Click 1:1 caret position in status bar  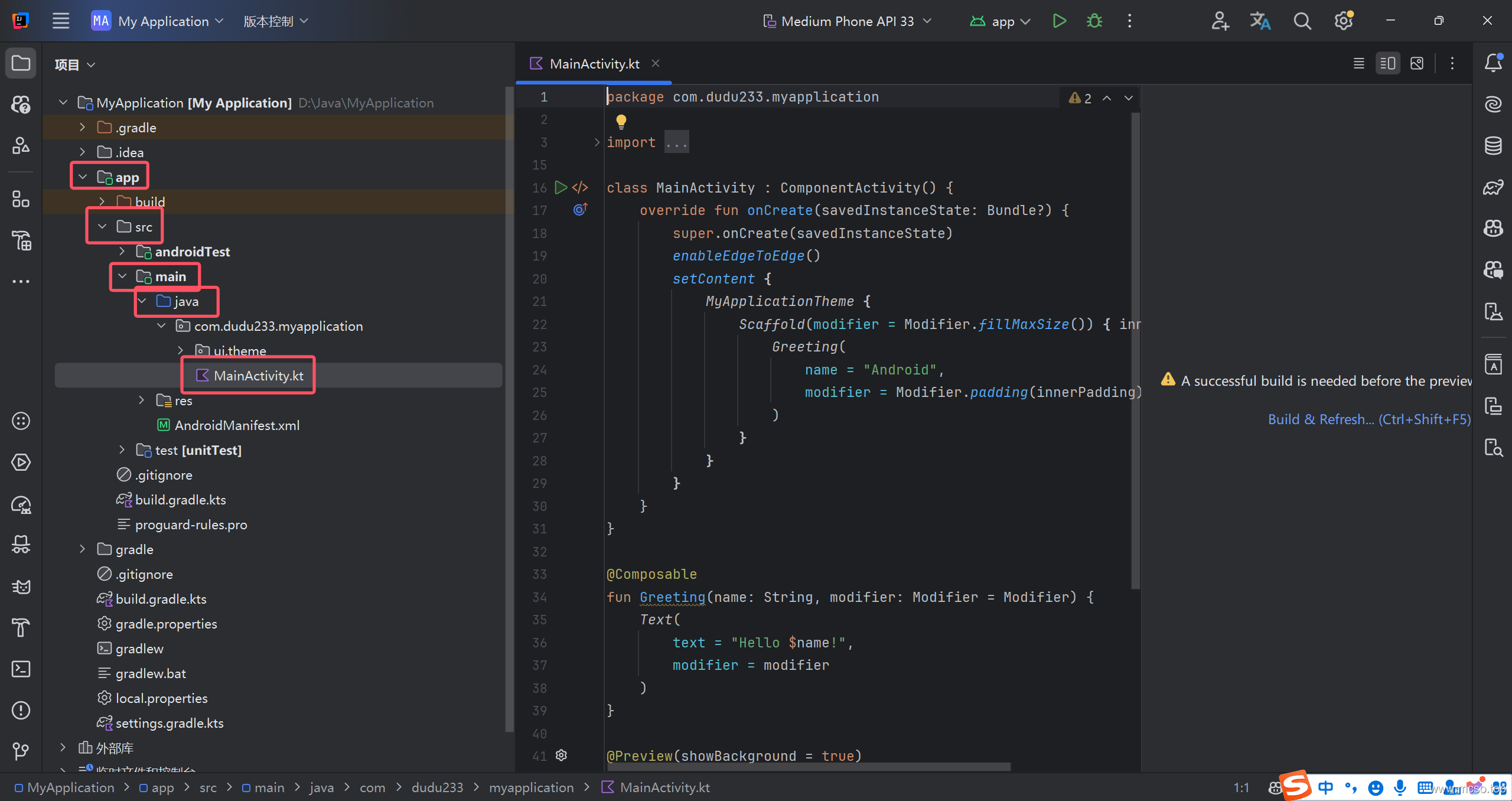coord(1241,787)
